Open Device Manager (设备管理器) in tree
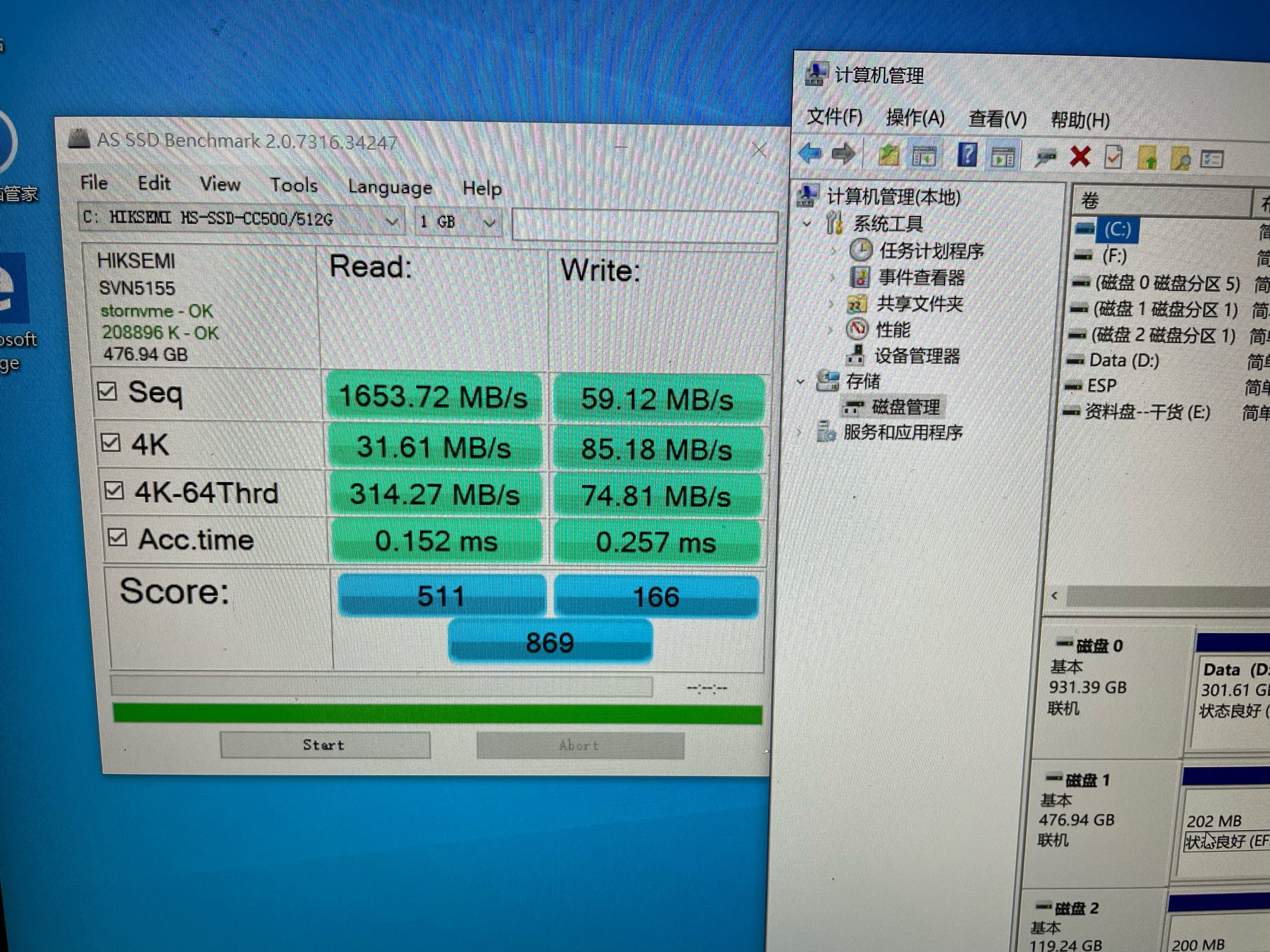1270x952 pixels. click(917, 356)
